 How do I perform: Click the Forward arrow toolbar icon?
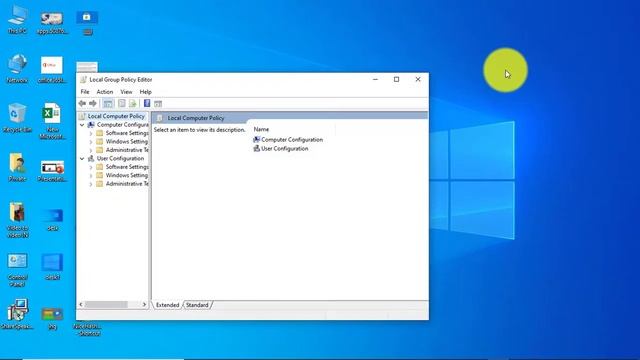(x=93, y=104)
